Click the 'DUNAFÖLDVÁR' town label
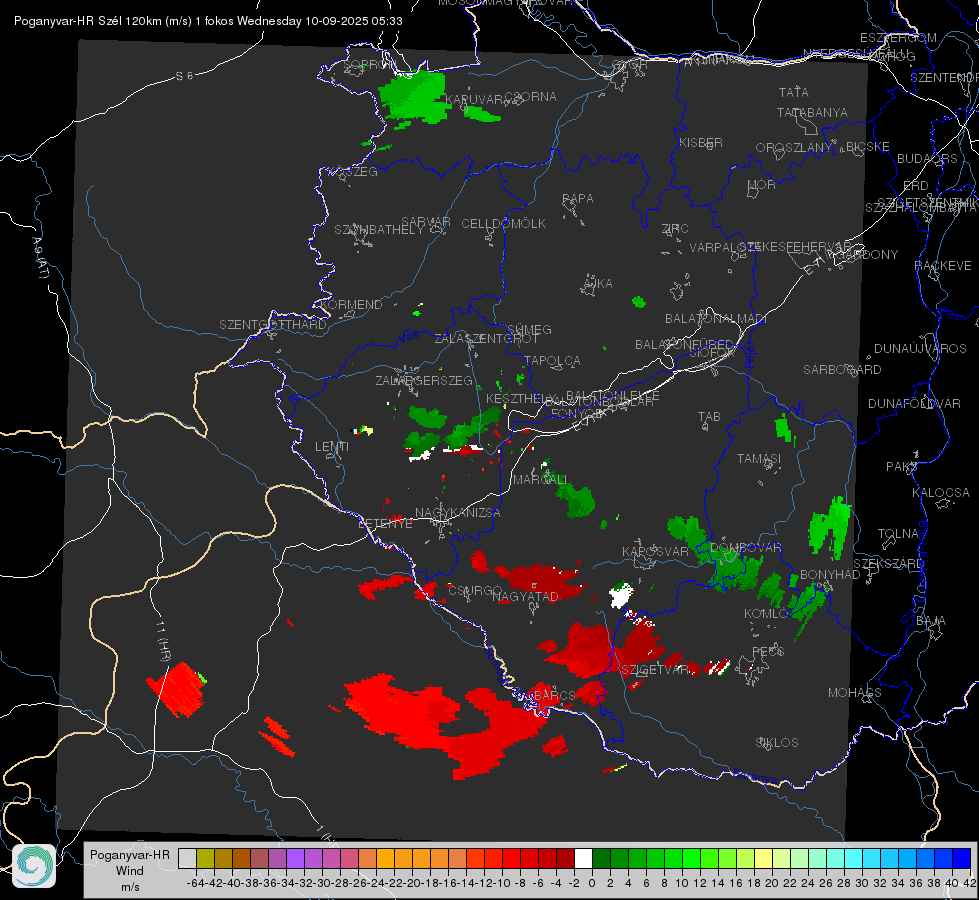 point(914,404)
